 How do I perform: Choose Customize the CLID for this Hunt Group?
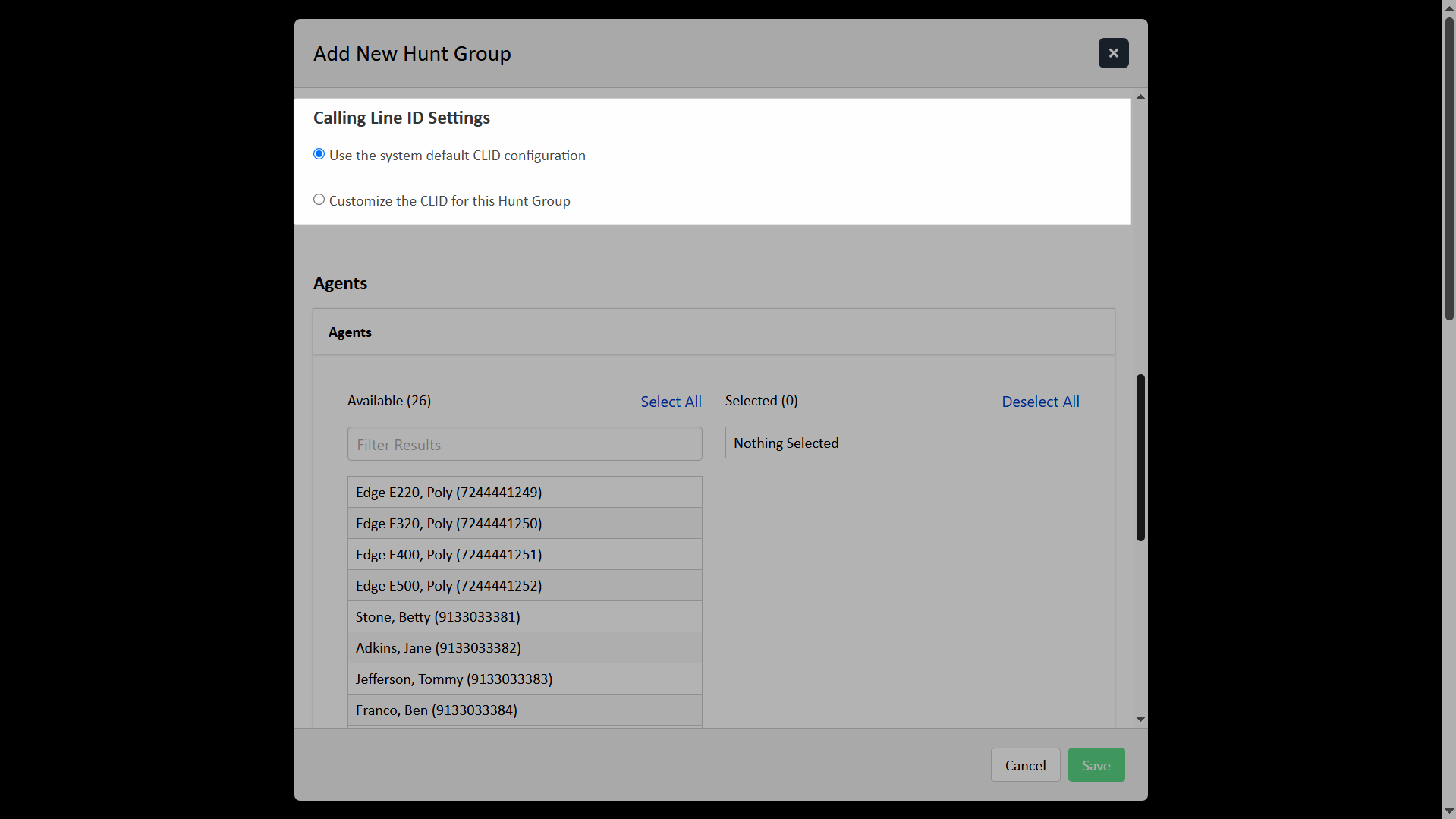(x=319, y=200)
